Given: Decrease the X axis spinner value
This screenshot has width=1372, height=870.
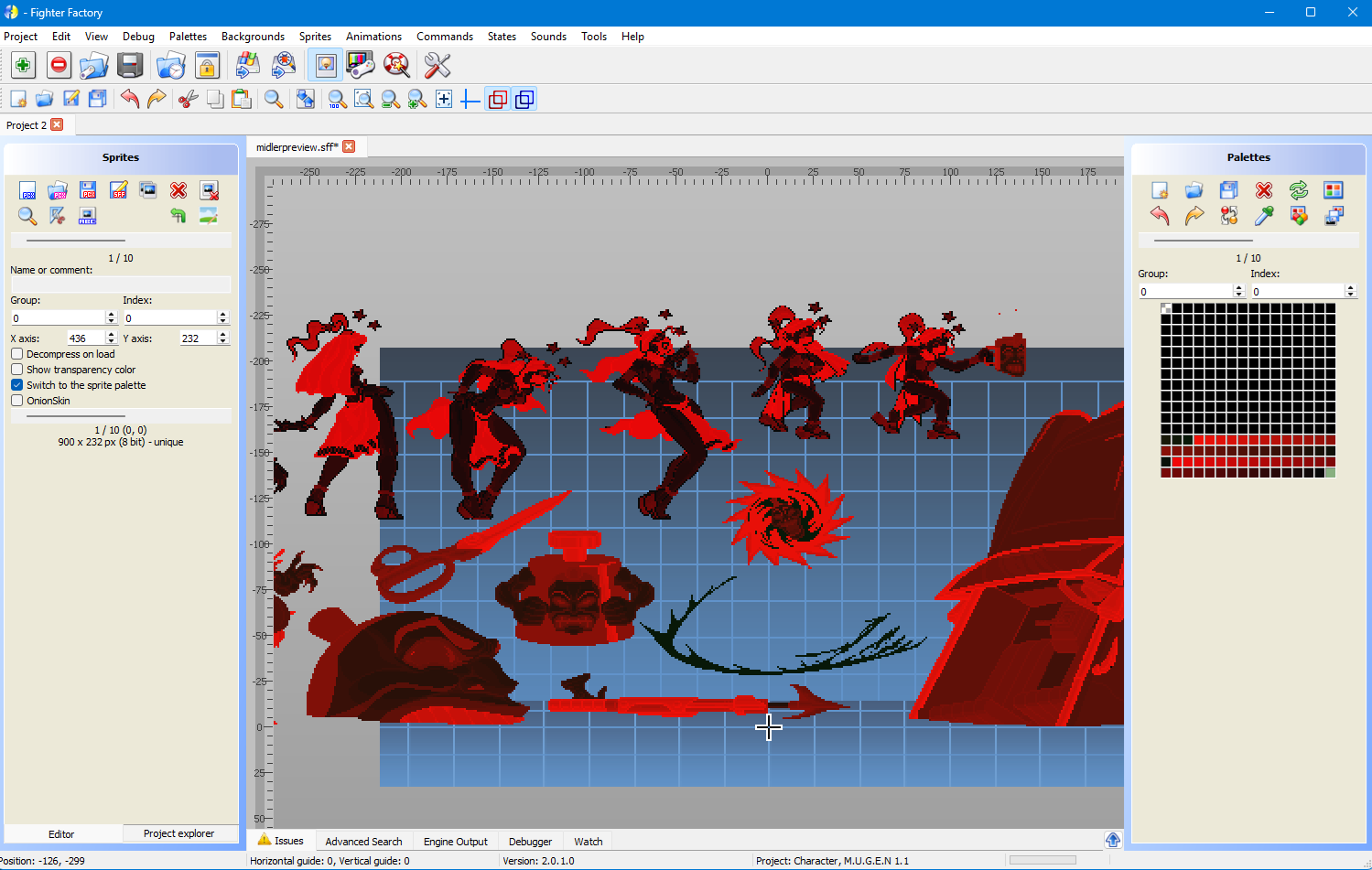Looking at the screenshot, I should pyautogui.click(x=111, y=341).
